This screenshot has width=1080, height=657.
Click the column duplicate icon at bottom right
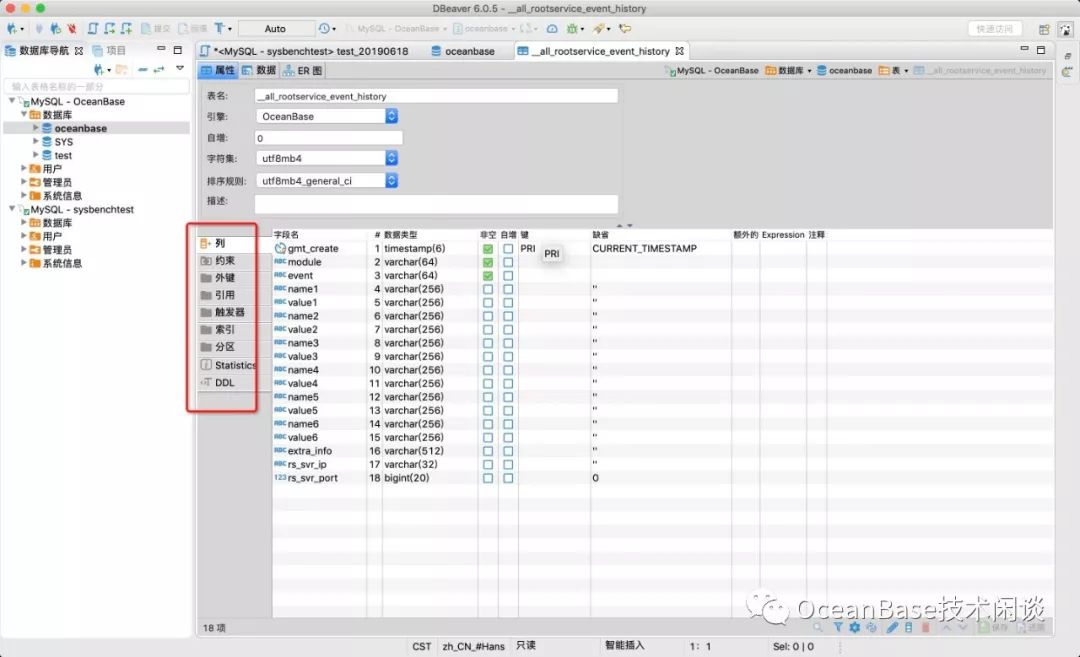pos(908,627)
